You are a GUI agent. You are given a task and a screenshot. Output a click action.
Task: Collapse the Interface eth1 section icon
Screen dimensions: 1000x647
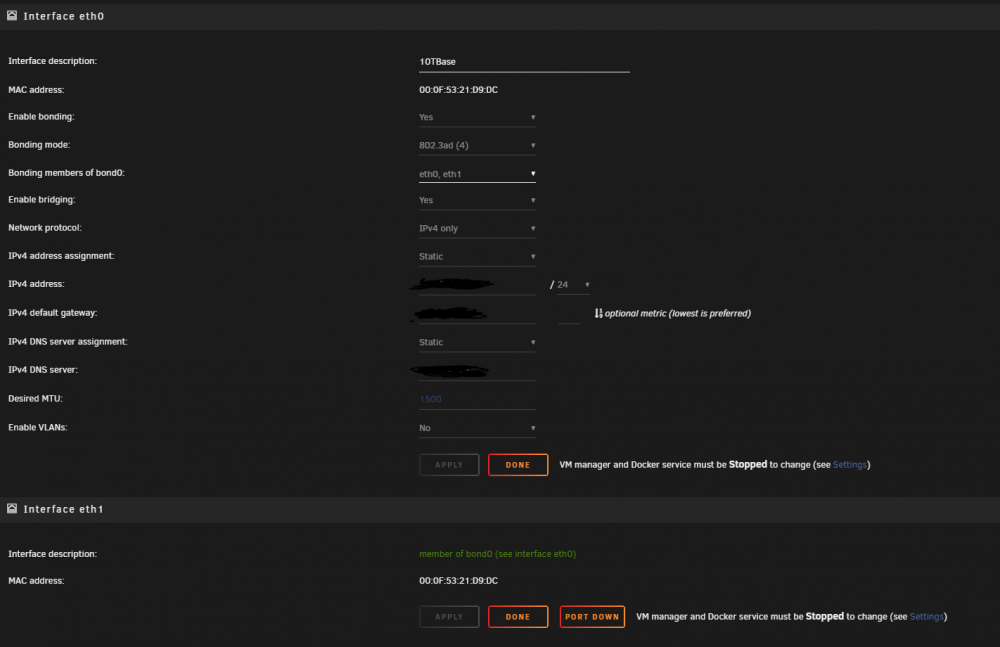pyautogui.click(x=11, y=509)
